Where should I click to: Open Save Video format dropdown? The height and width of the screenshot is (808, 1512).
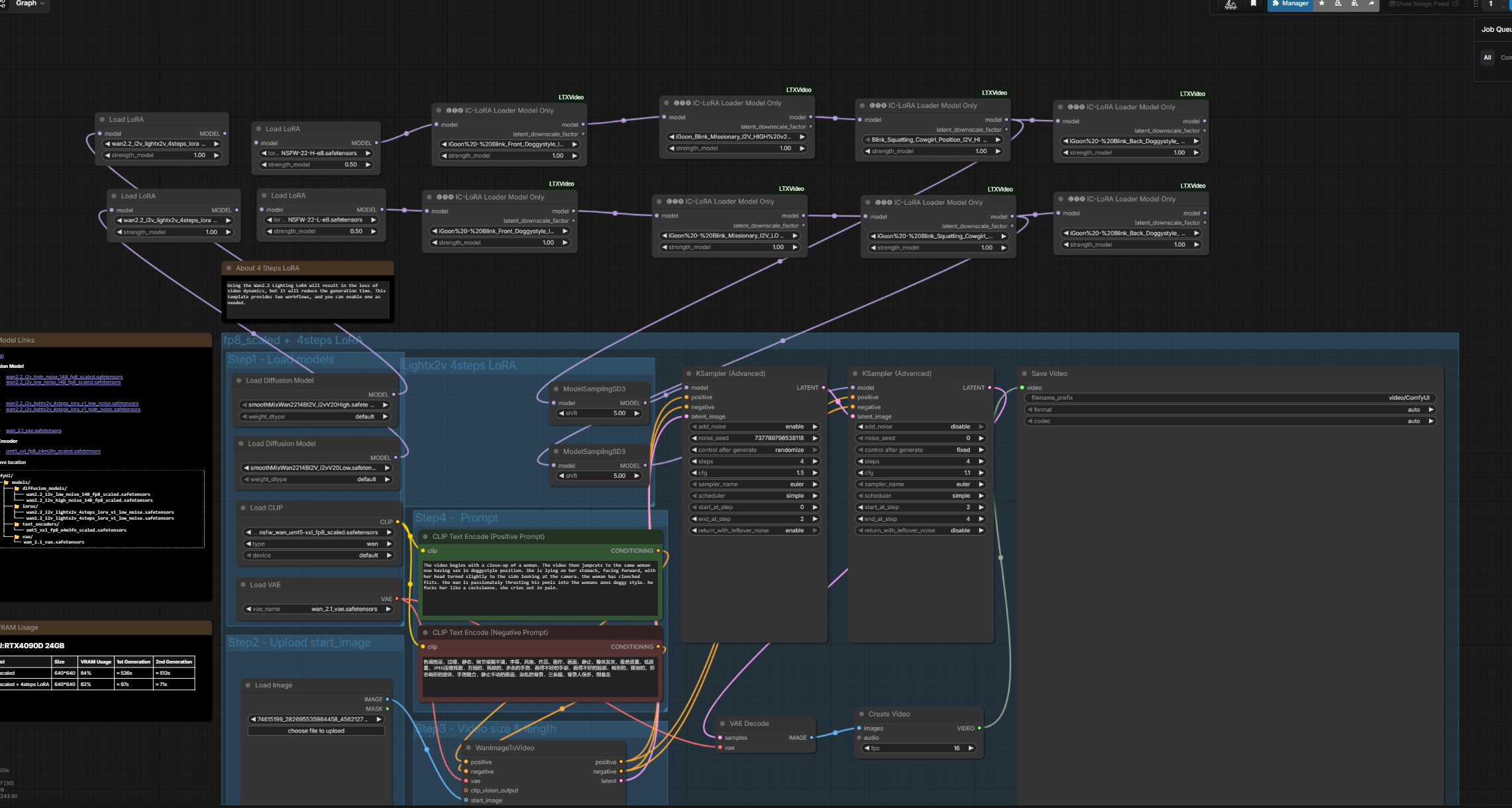(1230, 410)
